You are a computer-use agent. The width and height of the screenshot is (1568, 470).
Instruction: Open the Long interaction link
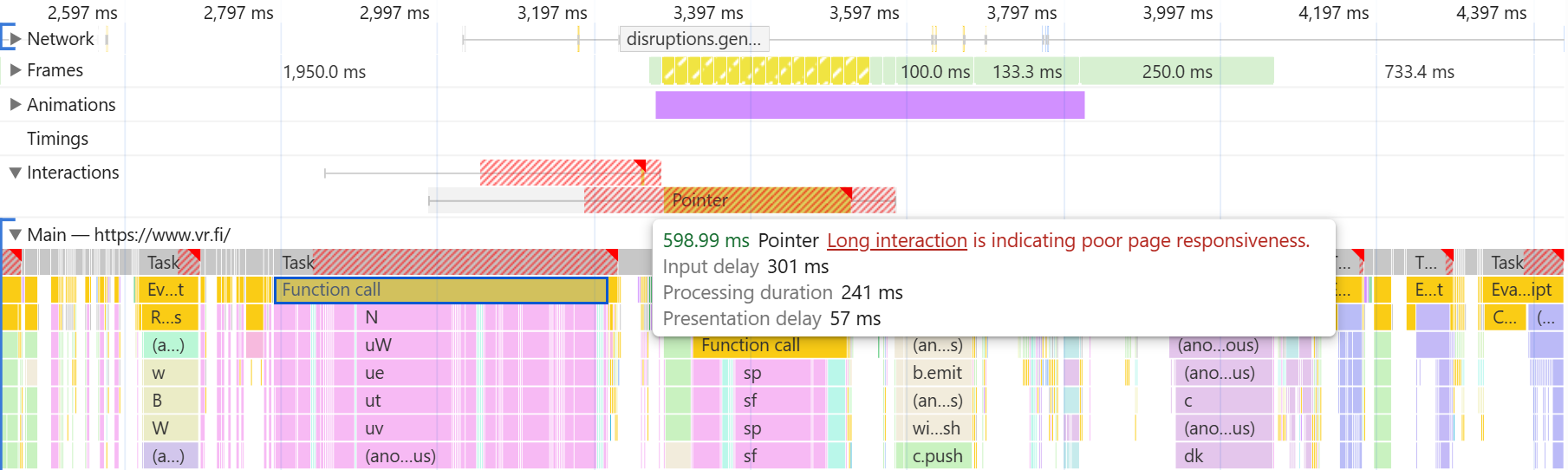point(896,241)
